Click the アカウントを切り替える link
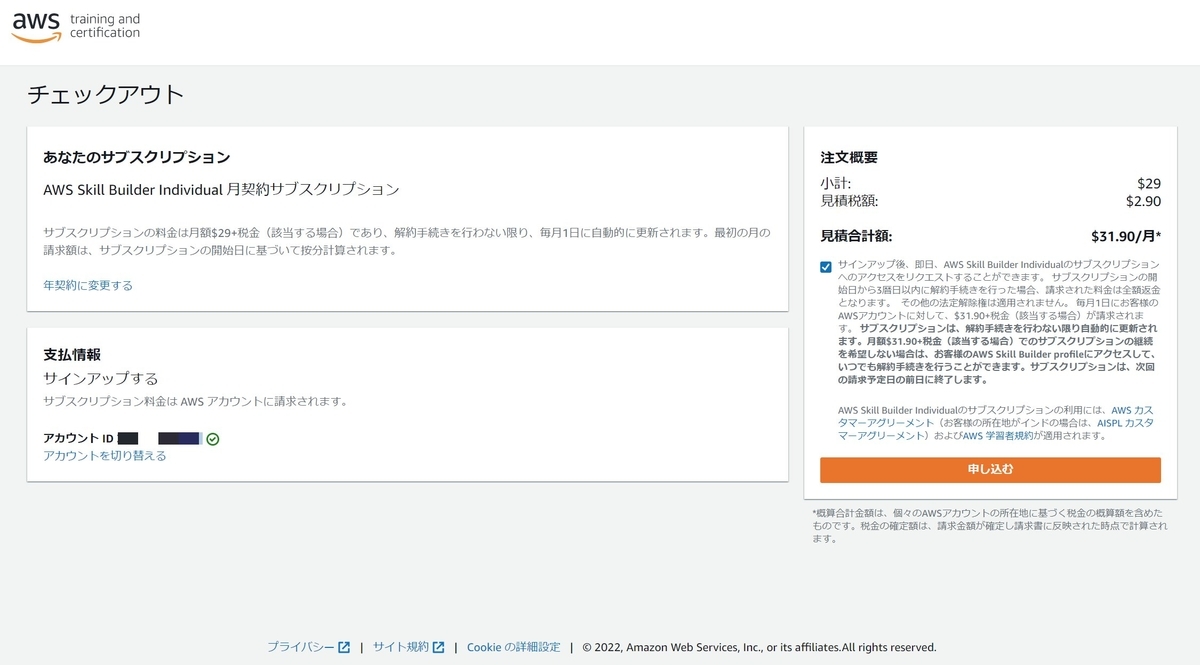The image size is (1200, 665). click(105, 455)
